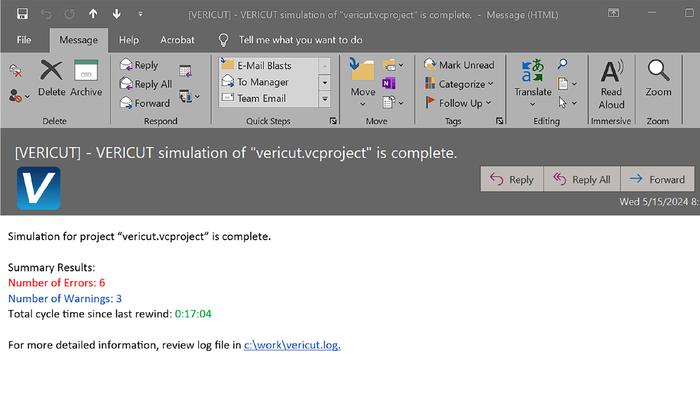
Task: Click the Tell me what you want to do box
Action: pos(300,40)
